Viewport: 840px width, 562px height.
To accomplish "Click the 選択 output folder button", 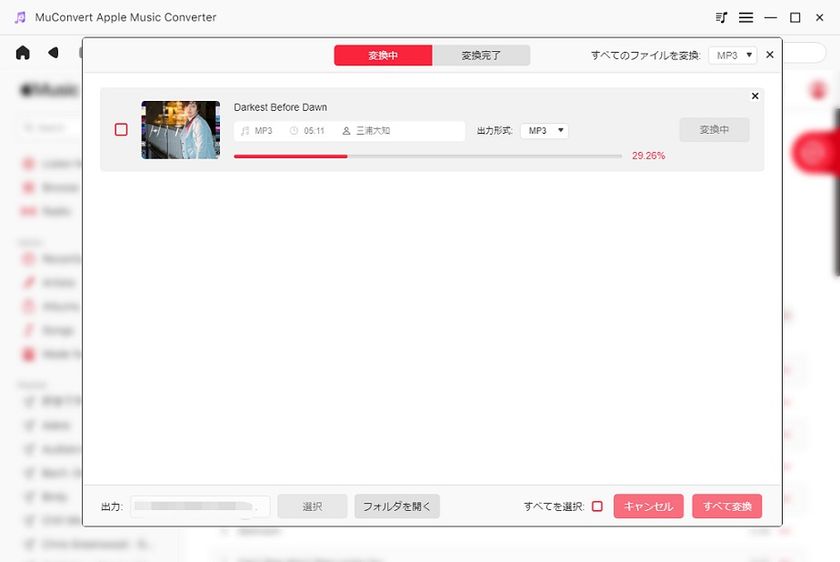I will coord(312,506).
